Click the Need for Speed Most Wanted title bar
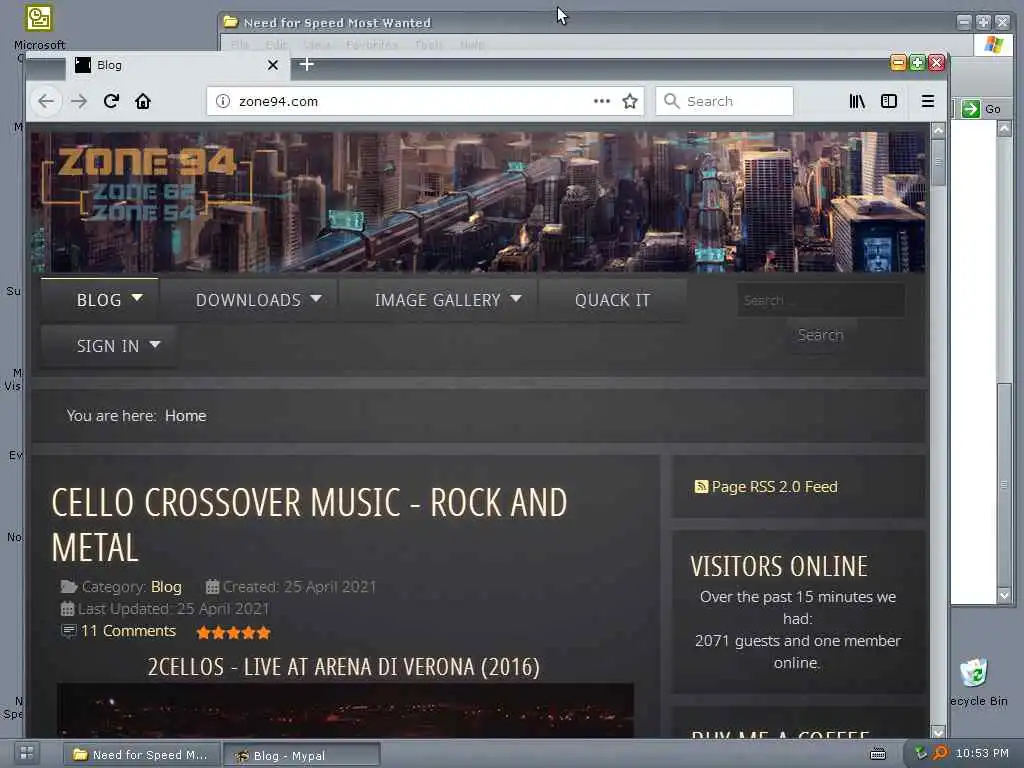The height and width of the screenshot is (768, 1024). [588, 22]
